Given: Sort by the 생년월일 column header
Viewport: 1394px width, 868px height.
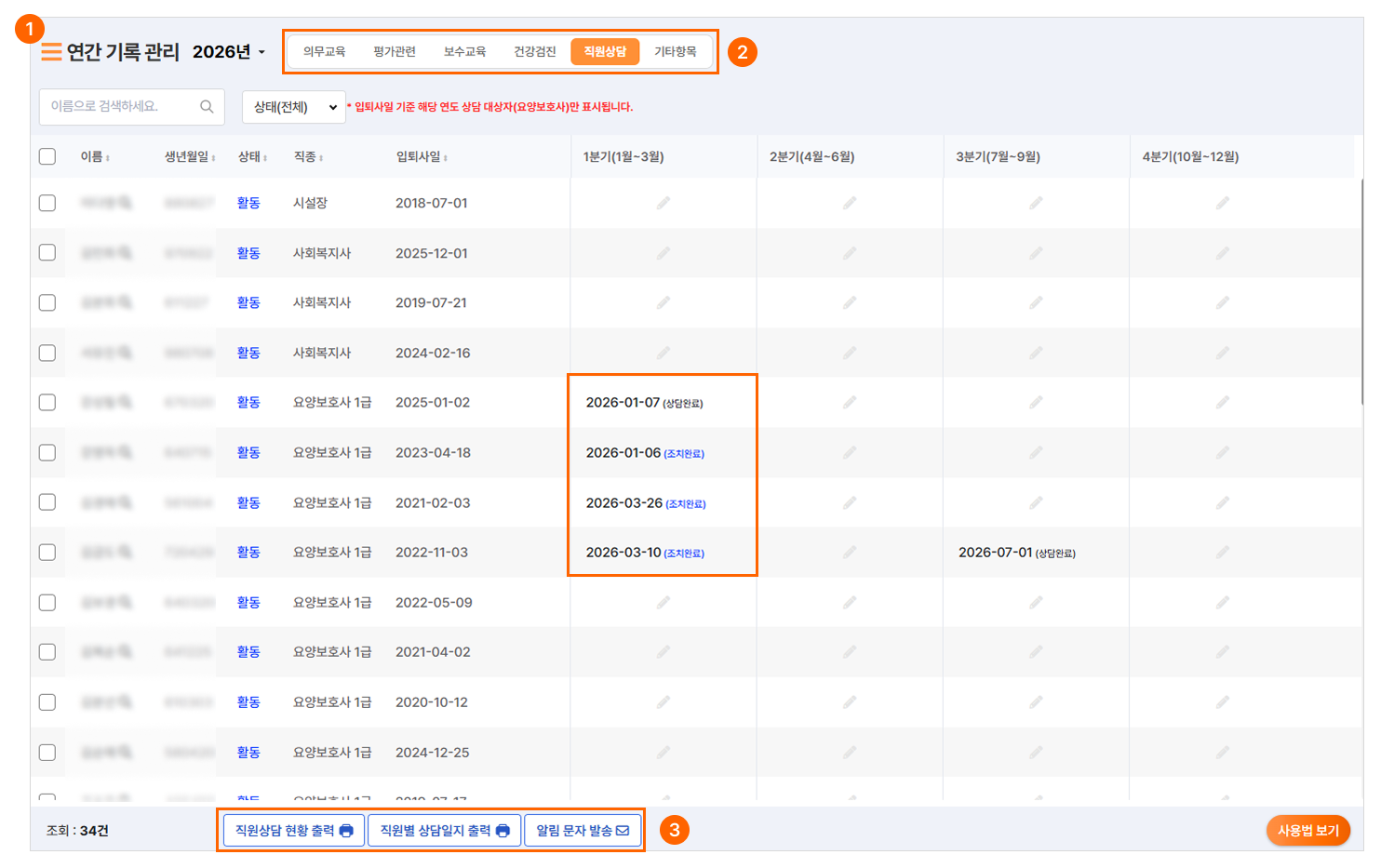Looking at the screenshot, I should 190,156.
